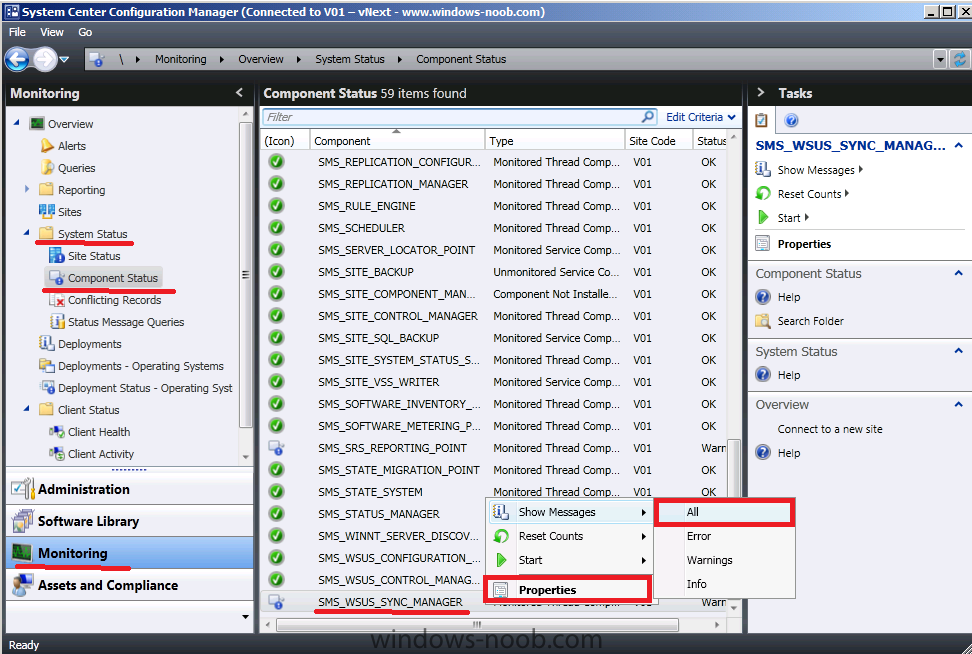
Task: Sort by the Site Code column header
Action: (x=659, y=141)
